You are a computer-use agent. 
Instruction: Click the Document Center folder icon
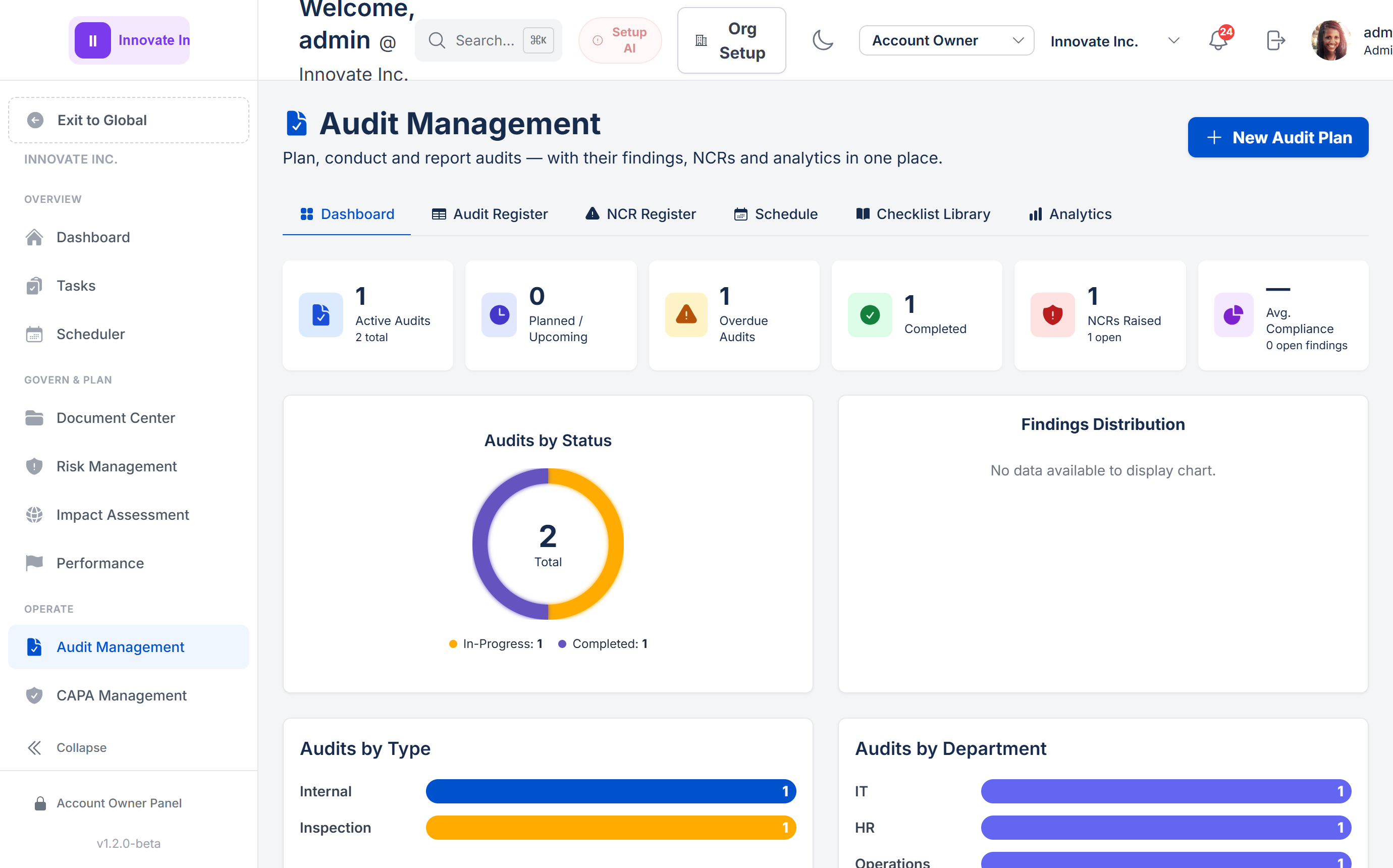[34, 418]
